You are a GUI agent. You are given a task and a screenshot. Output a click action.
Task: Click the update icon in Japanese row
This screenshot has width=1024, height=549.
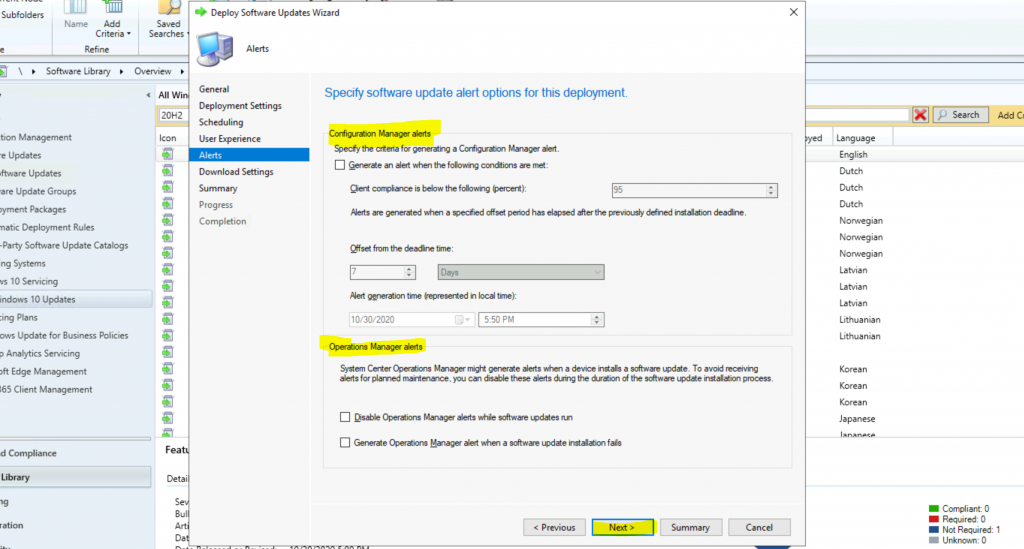point(168,418)
